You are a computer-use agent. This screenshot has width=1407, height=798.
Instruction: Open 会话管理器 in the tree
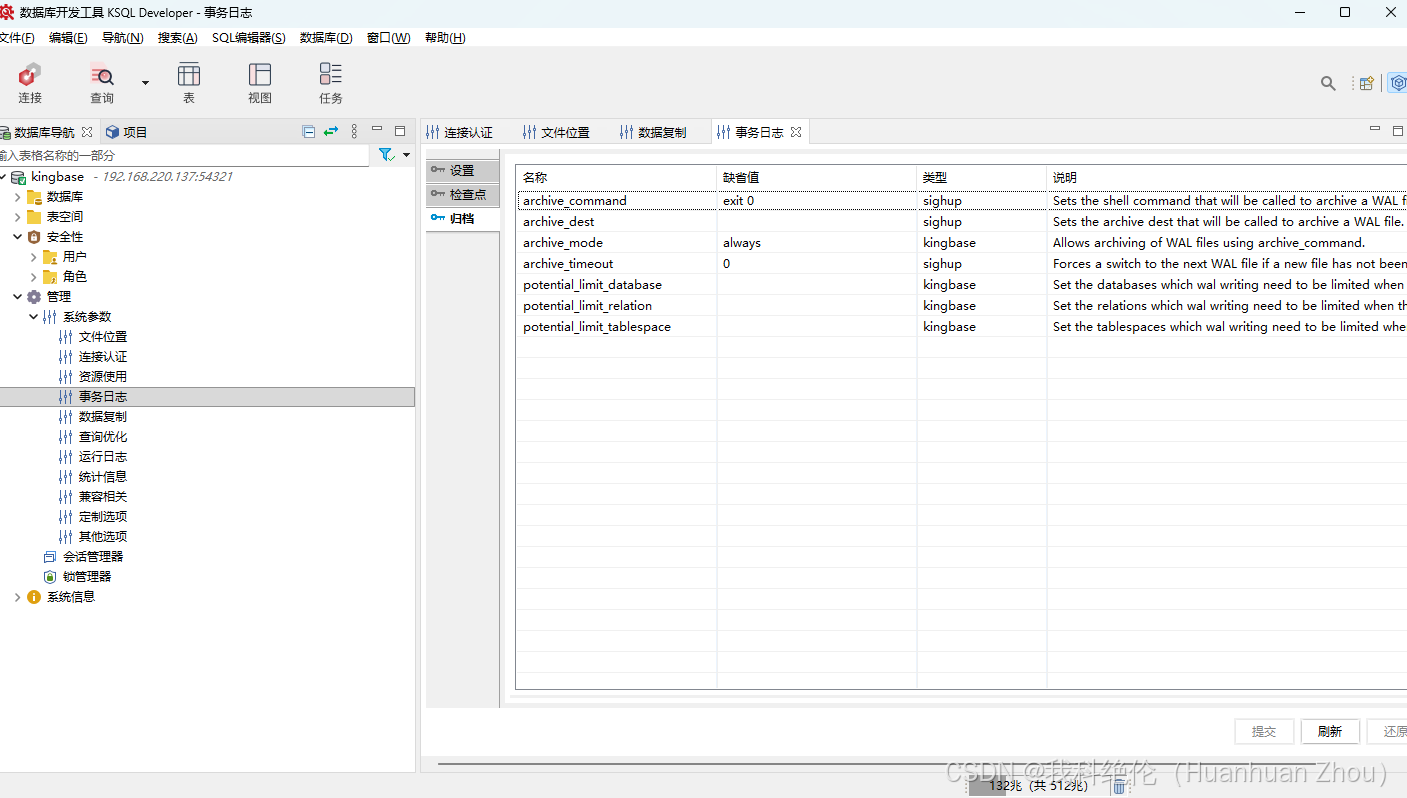pos(93,557)
